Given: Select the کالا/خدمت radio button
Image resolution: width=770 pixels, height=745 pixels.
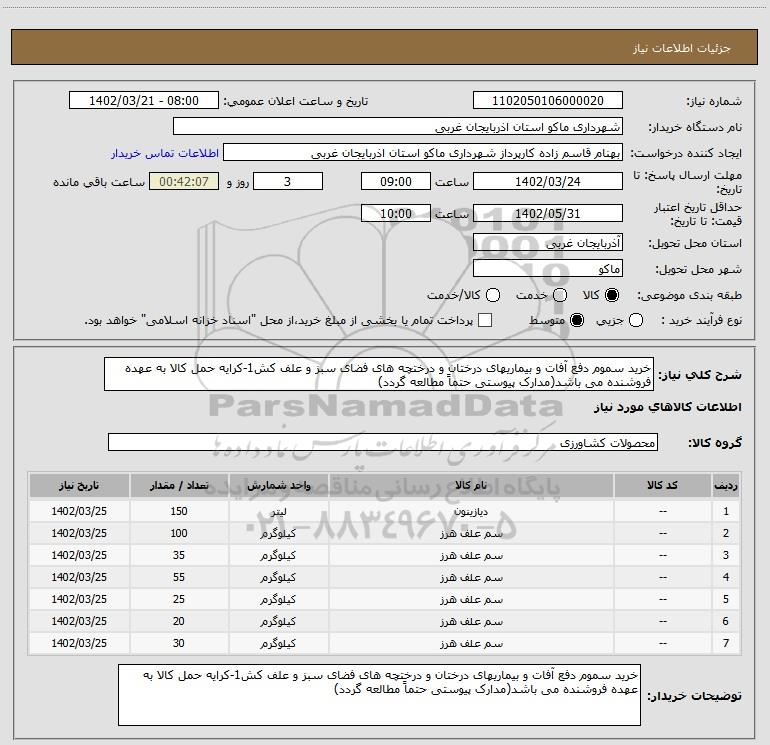Looking at the screenshot, I should (493, 295).
